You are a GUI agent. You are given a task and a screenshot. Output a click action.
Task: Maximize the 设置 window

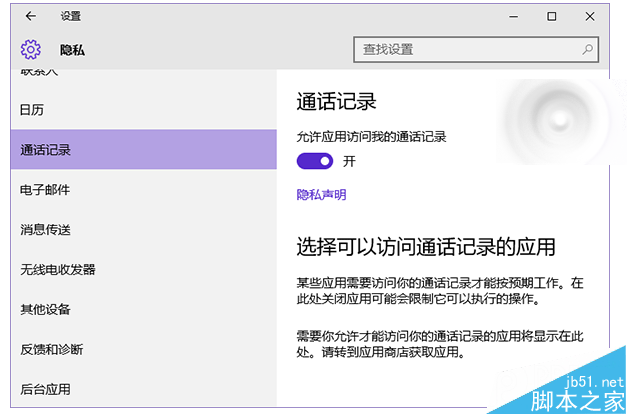pyautogui.click(x=552, y=16)
